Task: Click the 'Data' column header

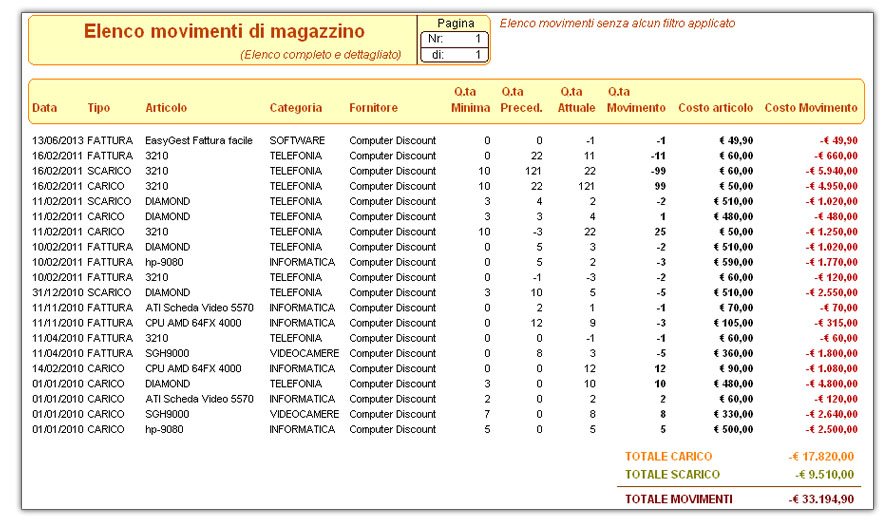Action: point(45,108)
